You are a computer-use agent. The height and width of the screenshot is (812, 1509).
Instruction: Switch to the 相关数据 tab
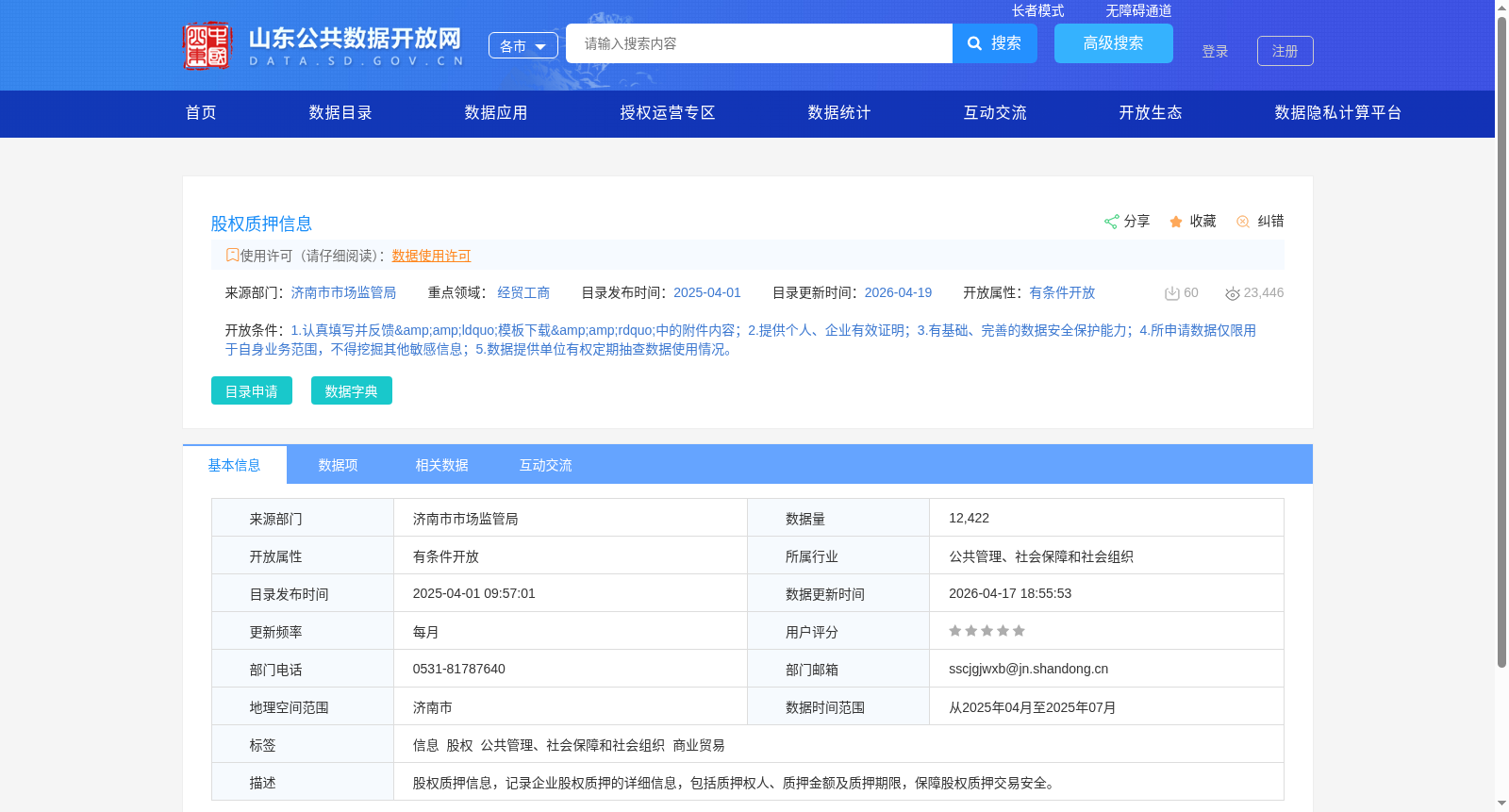coord(441,465)
